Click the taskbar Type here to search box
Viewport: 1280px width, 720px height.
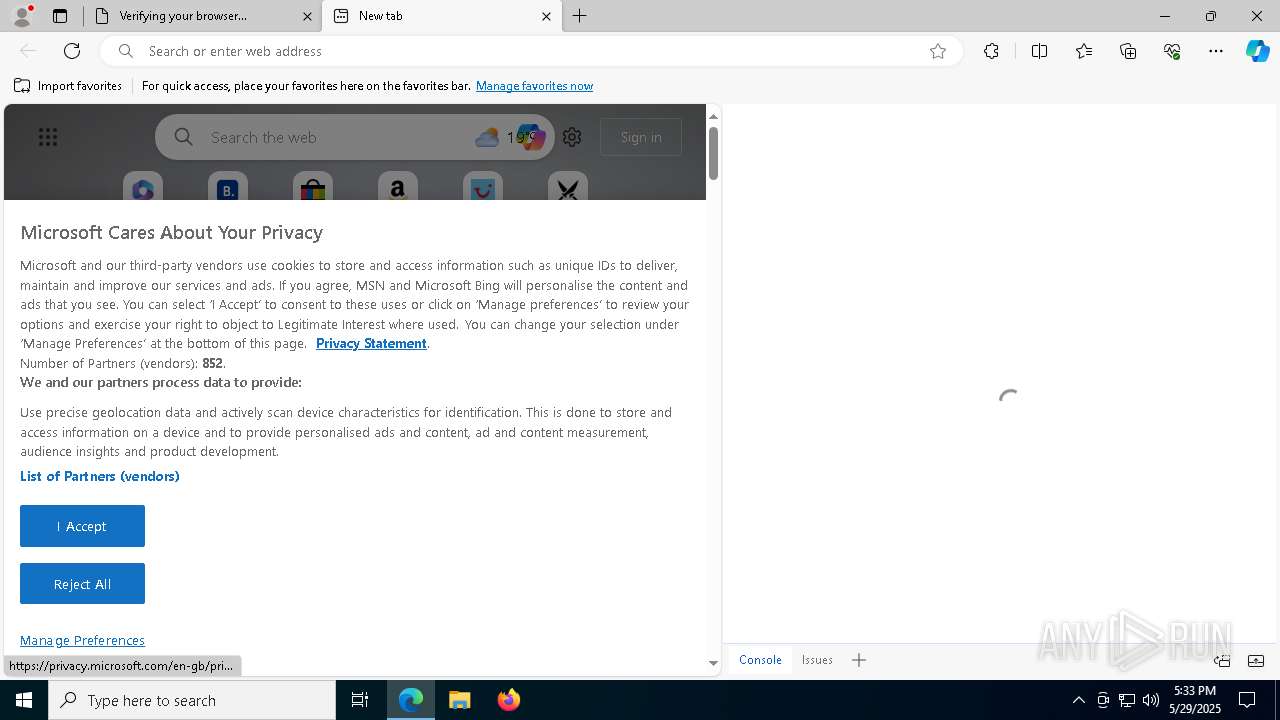click(x=192, y=700)
